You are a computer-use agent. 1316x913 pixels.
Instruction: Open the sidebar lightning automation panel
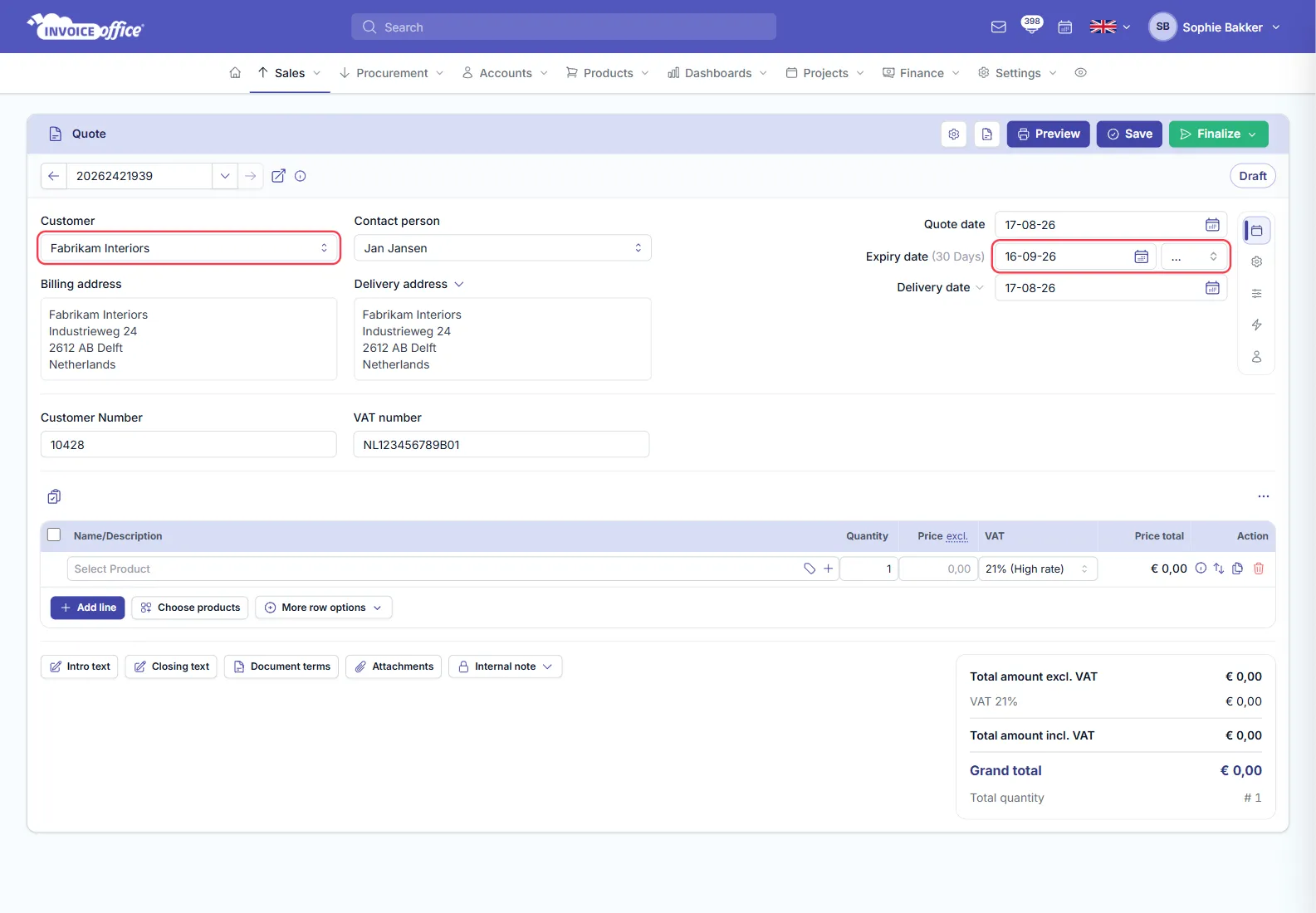point(1257,325)
